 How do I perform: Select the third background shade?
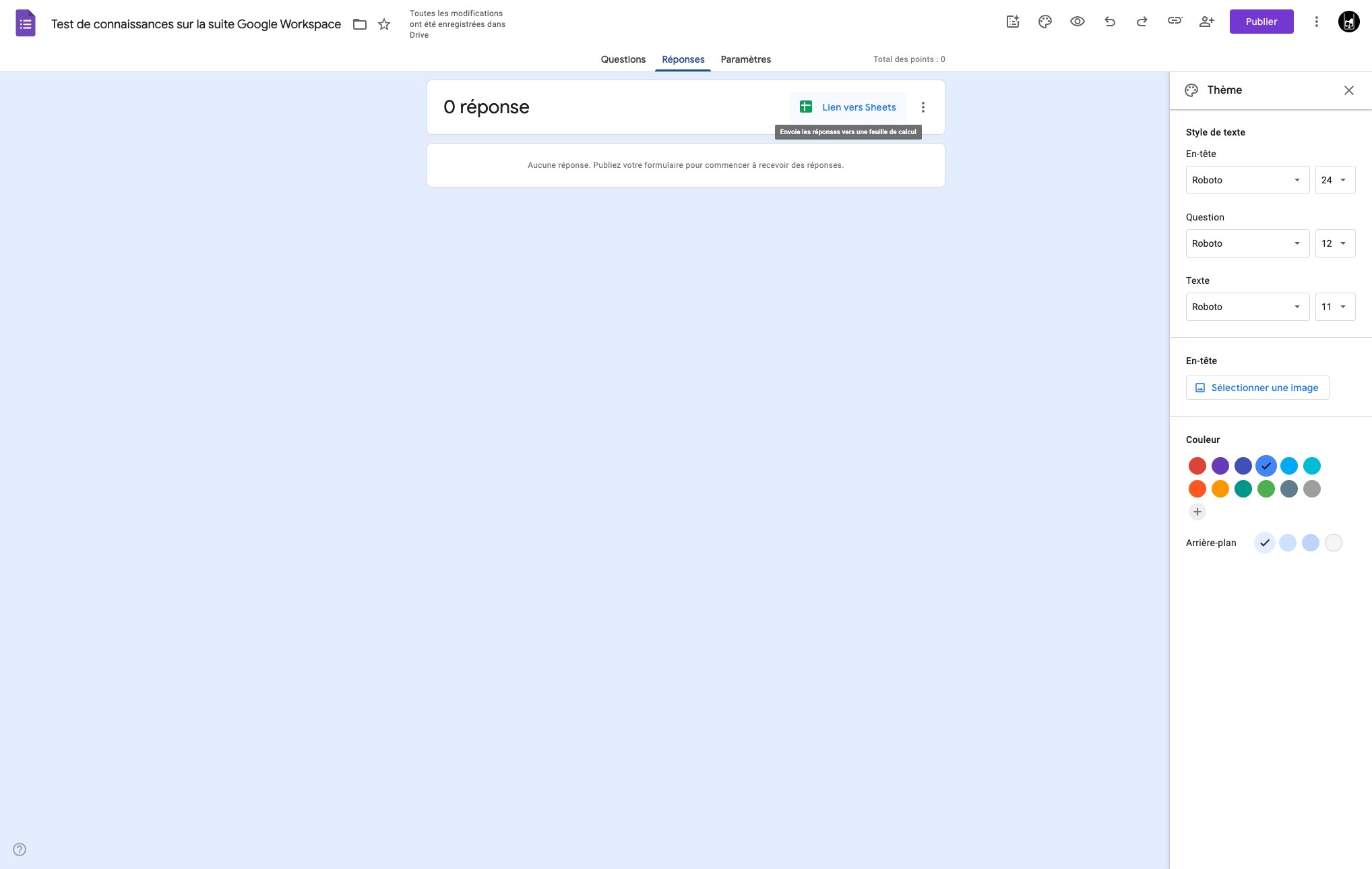[x=1310, y=543]
